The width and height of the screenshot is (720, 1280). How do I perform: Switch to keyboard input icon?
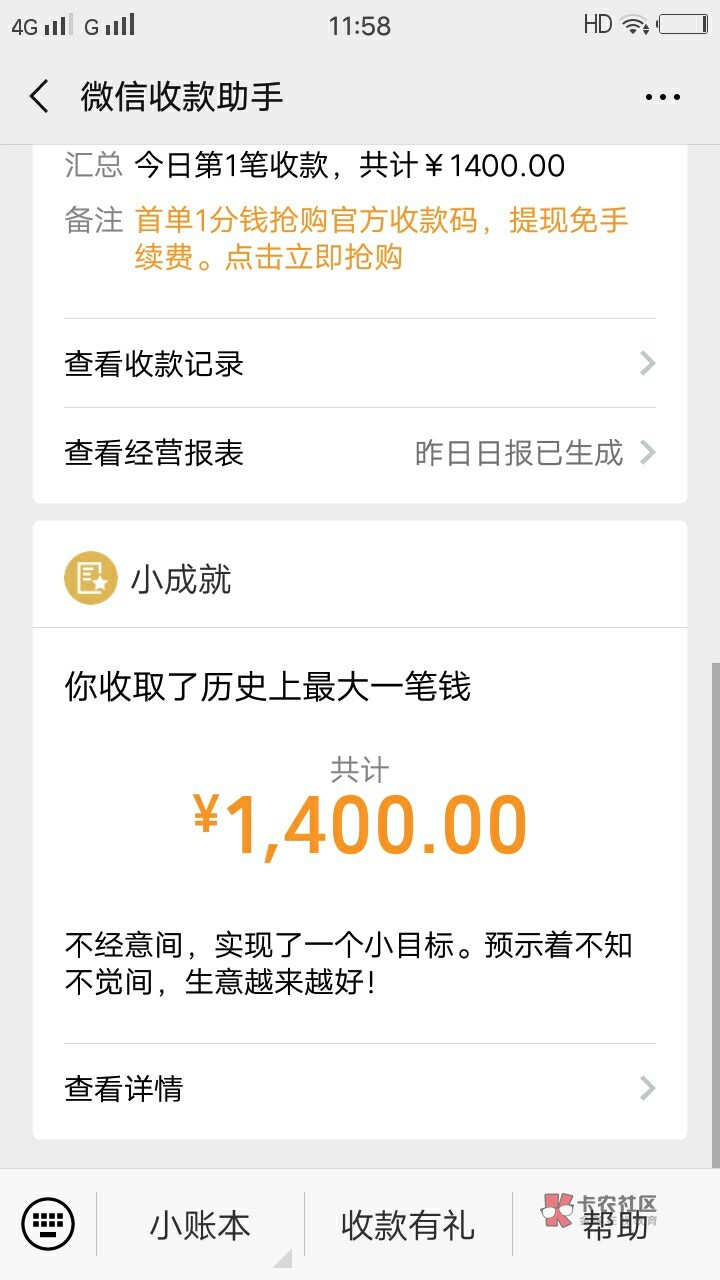[48, 1224]
